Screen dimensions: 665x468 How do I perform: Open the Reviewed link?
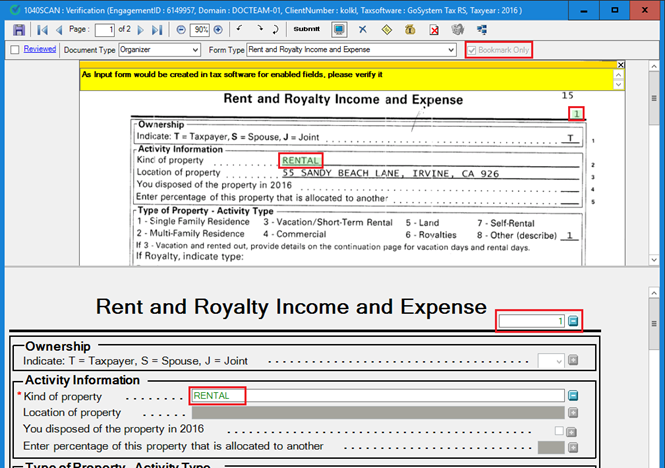click(x=40, y=49)
